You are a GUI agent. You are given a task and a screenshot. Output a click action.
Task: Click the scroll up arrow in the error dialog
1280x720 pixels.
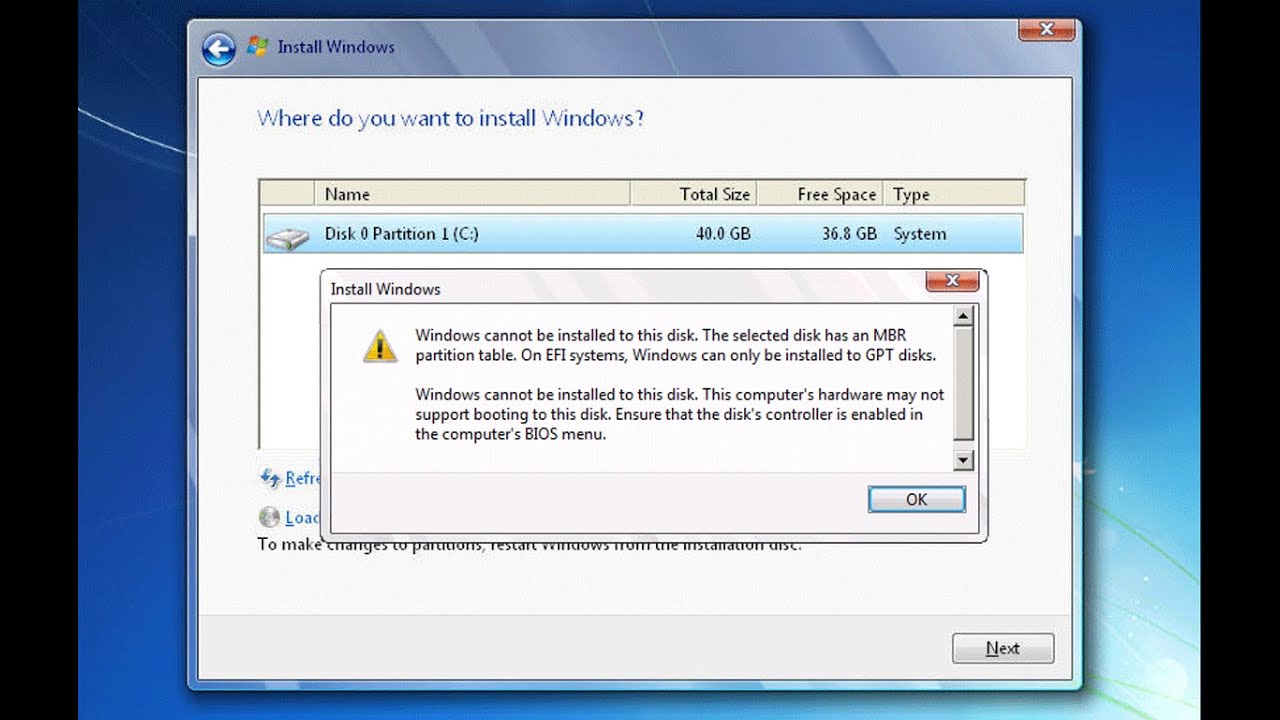(964, 317)
